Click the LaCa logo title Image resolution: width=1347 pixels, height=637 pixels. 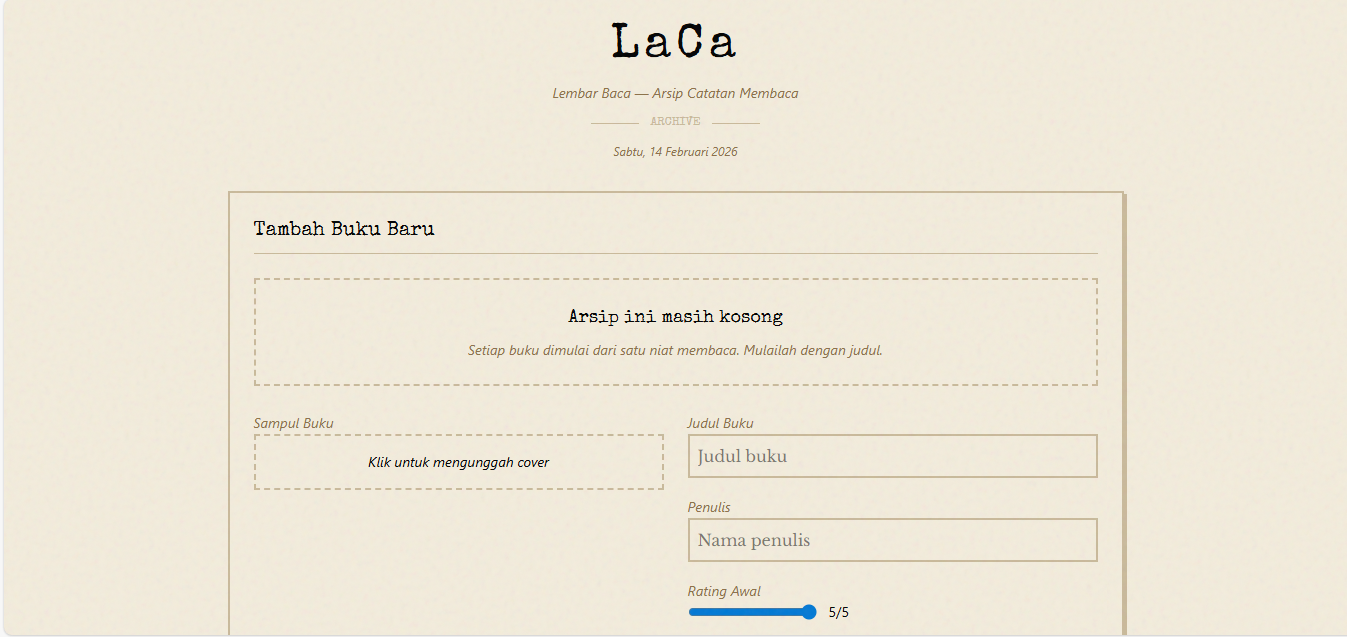(x=674, y=42)
